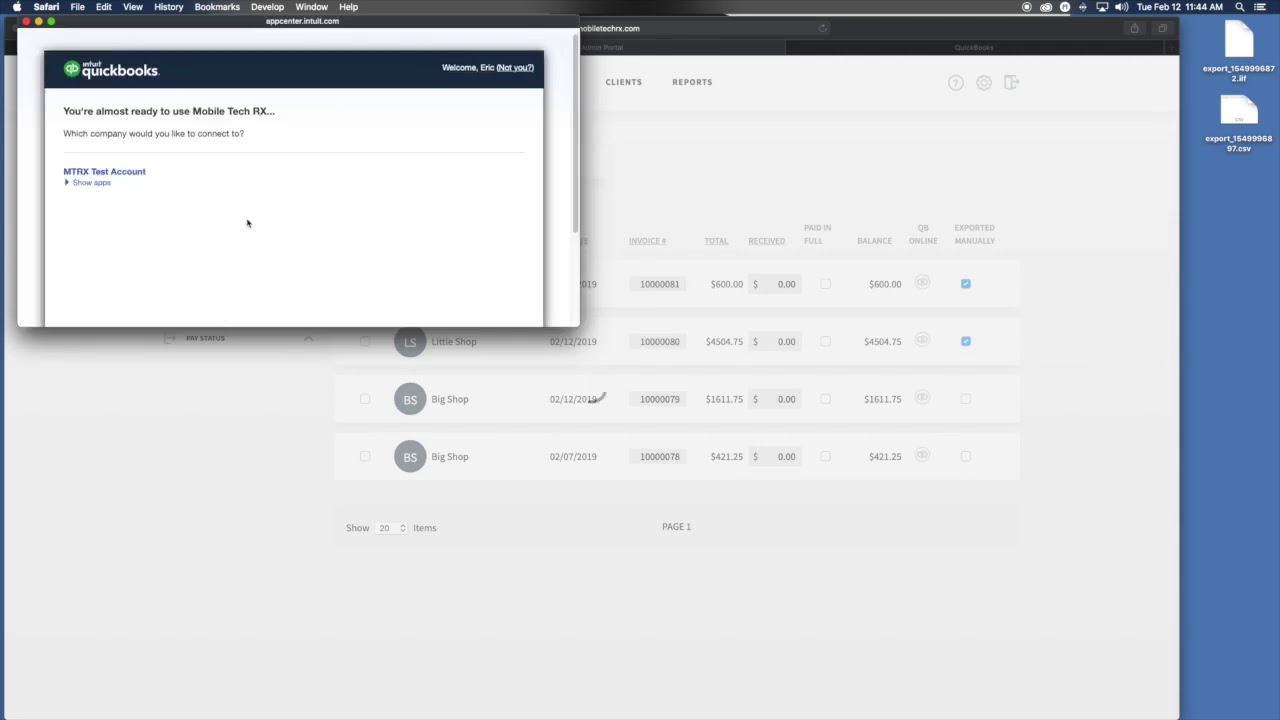
Task: Open the help question mark icon
Action: [x=956, y=83]
